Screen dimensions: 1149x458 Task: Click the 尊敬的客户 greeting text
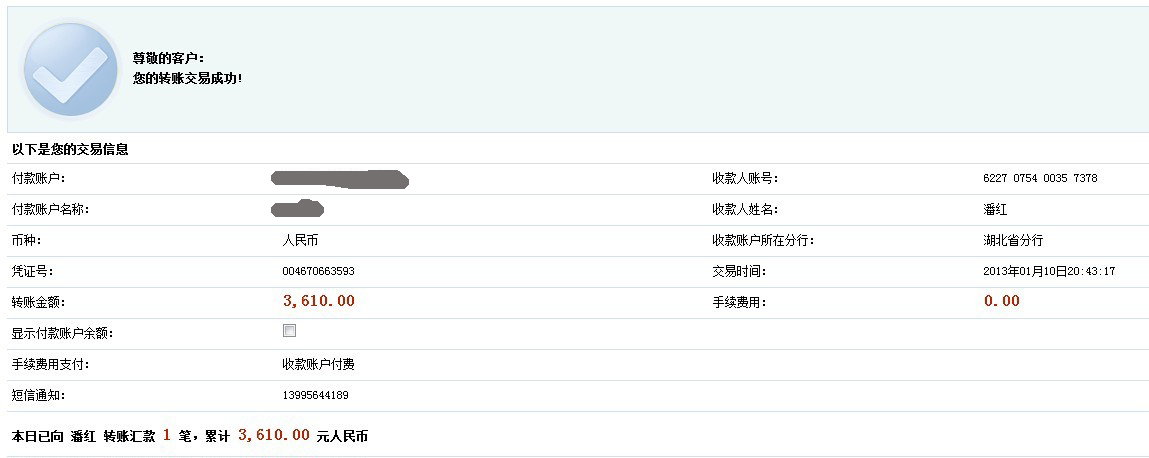[169, 58]
